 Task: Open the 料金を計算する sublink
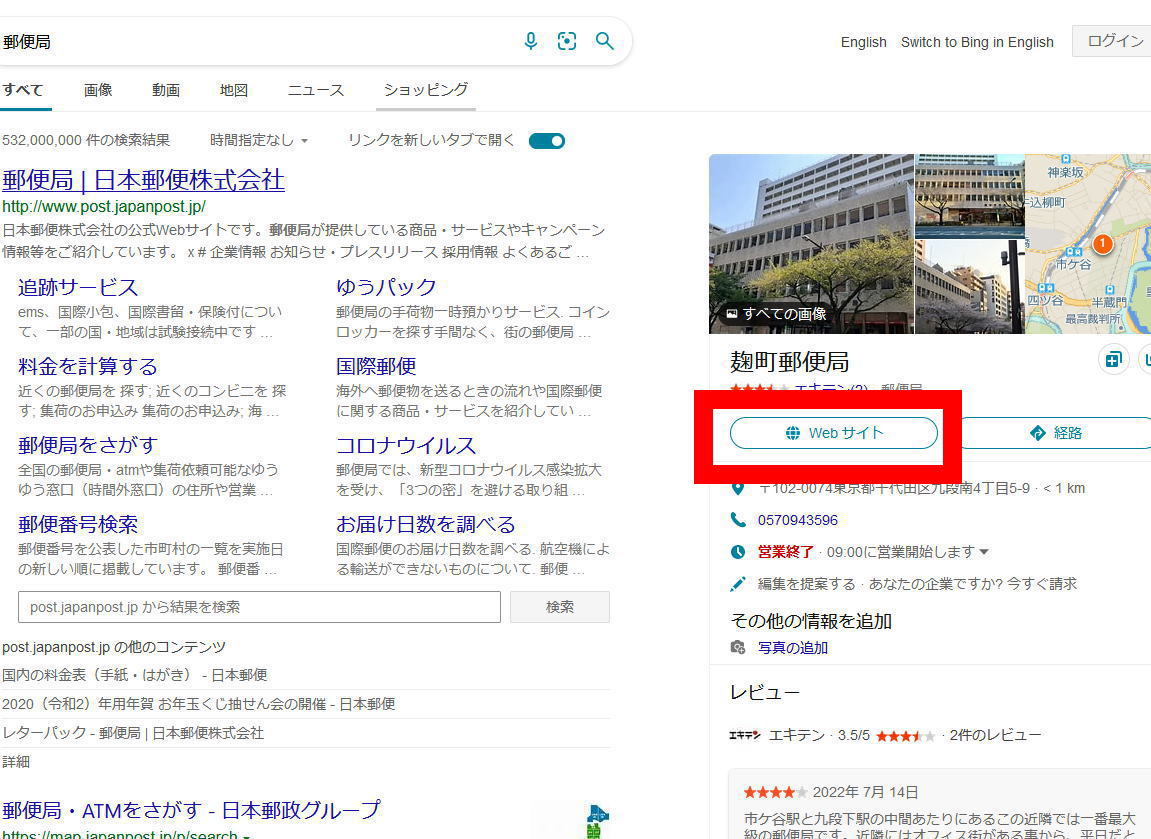(87, 366)
